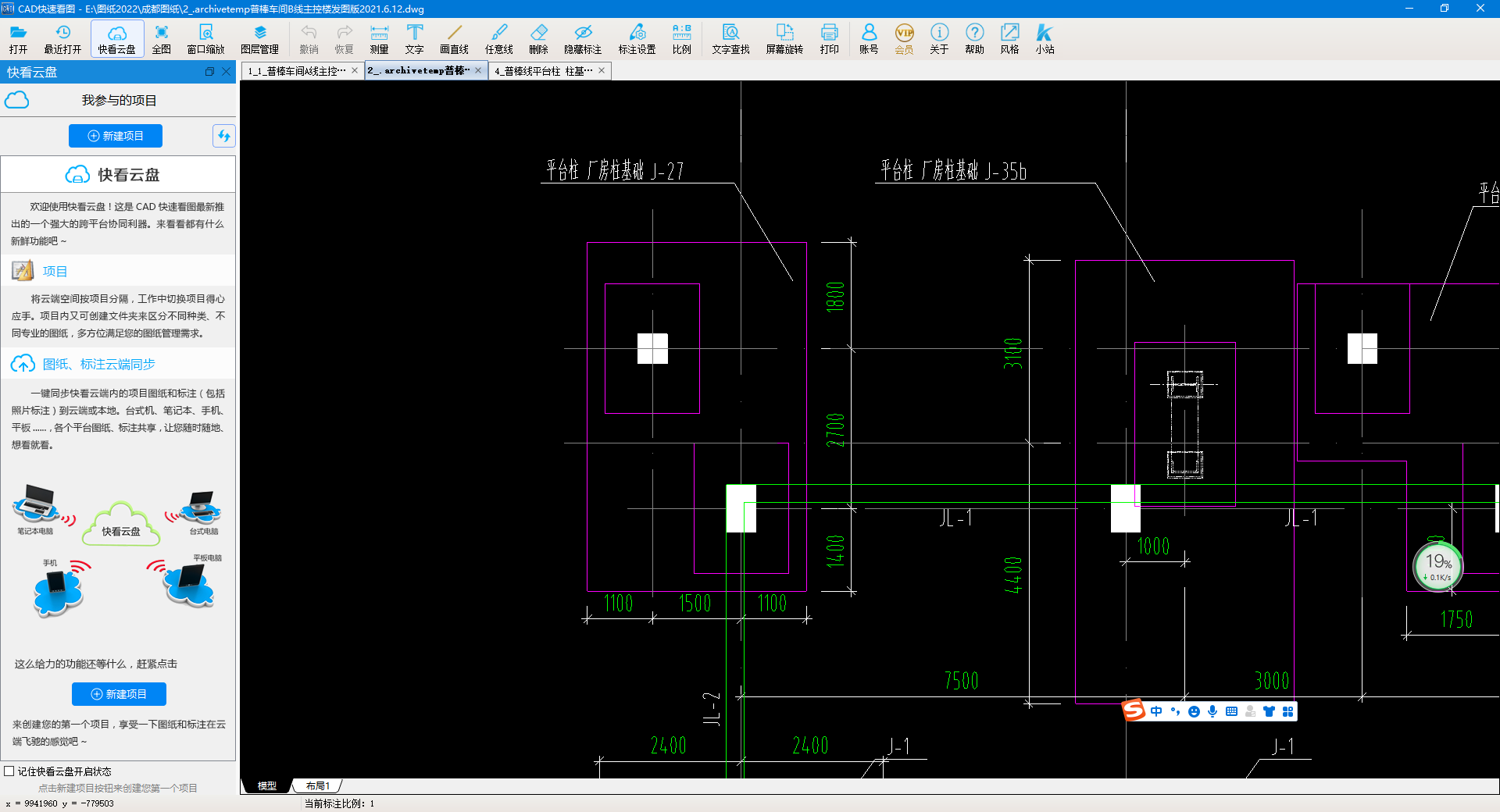Open 文字查找 text search
This screenshot has height=812, width=1500.
pyautogui.click(x=731, y=39)
